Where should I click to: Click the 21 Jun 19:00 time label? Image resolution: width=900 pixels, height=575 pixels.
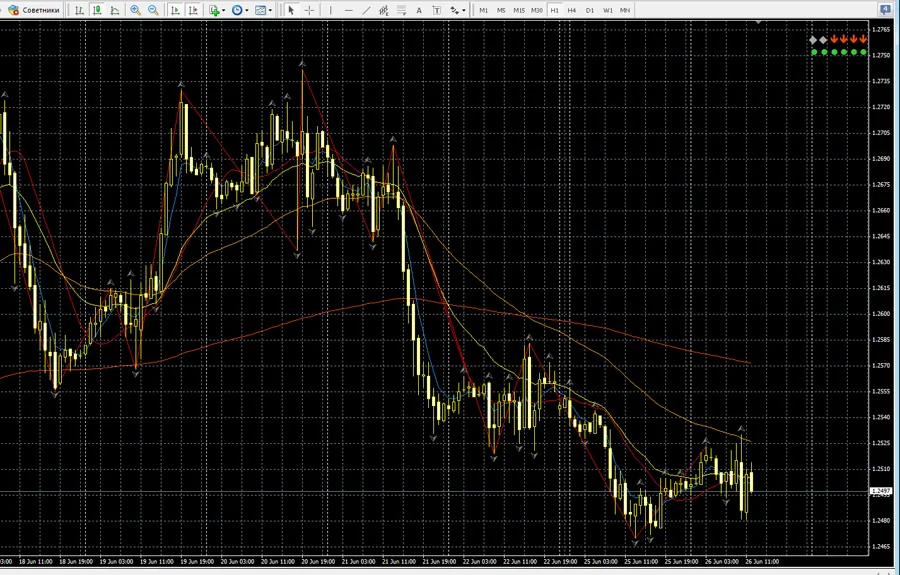point(440,561)
